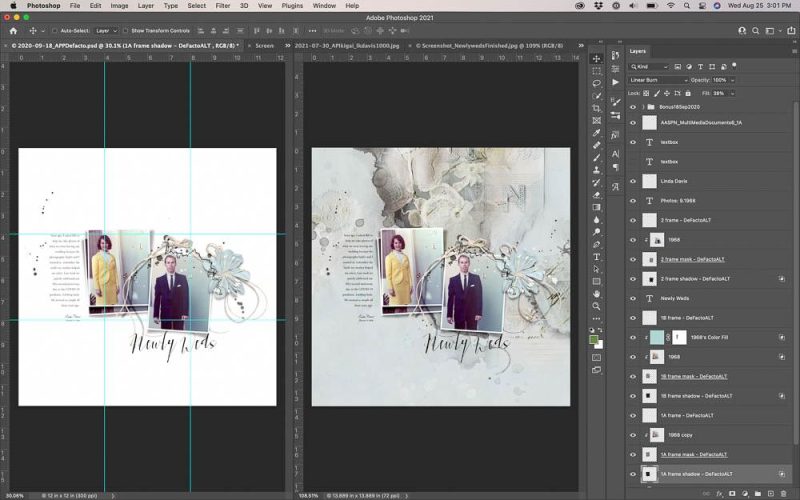Viewport: 800px width, 500px height.
Task: Open the Layer menu
Action: tap(145, 6)
